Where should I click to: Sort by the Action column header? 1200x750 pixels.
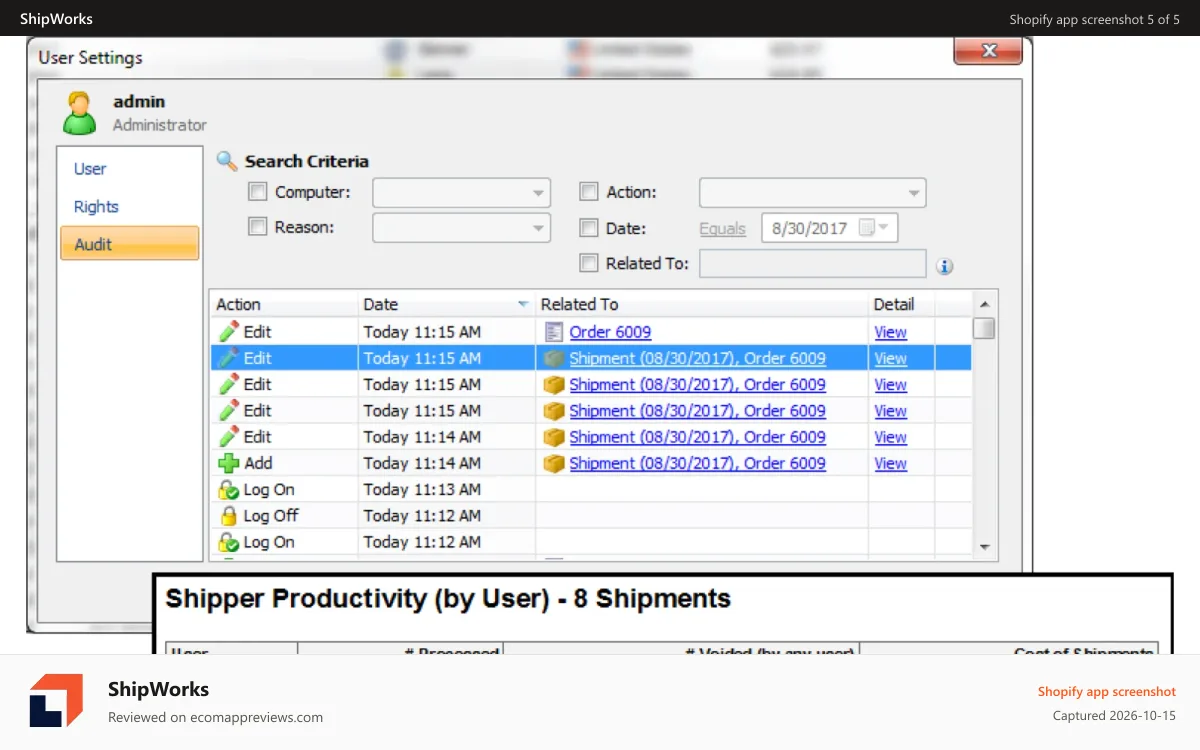(x=284, y=304)
